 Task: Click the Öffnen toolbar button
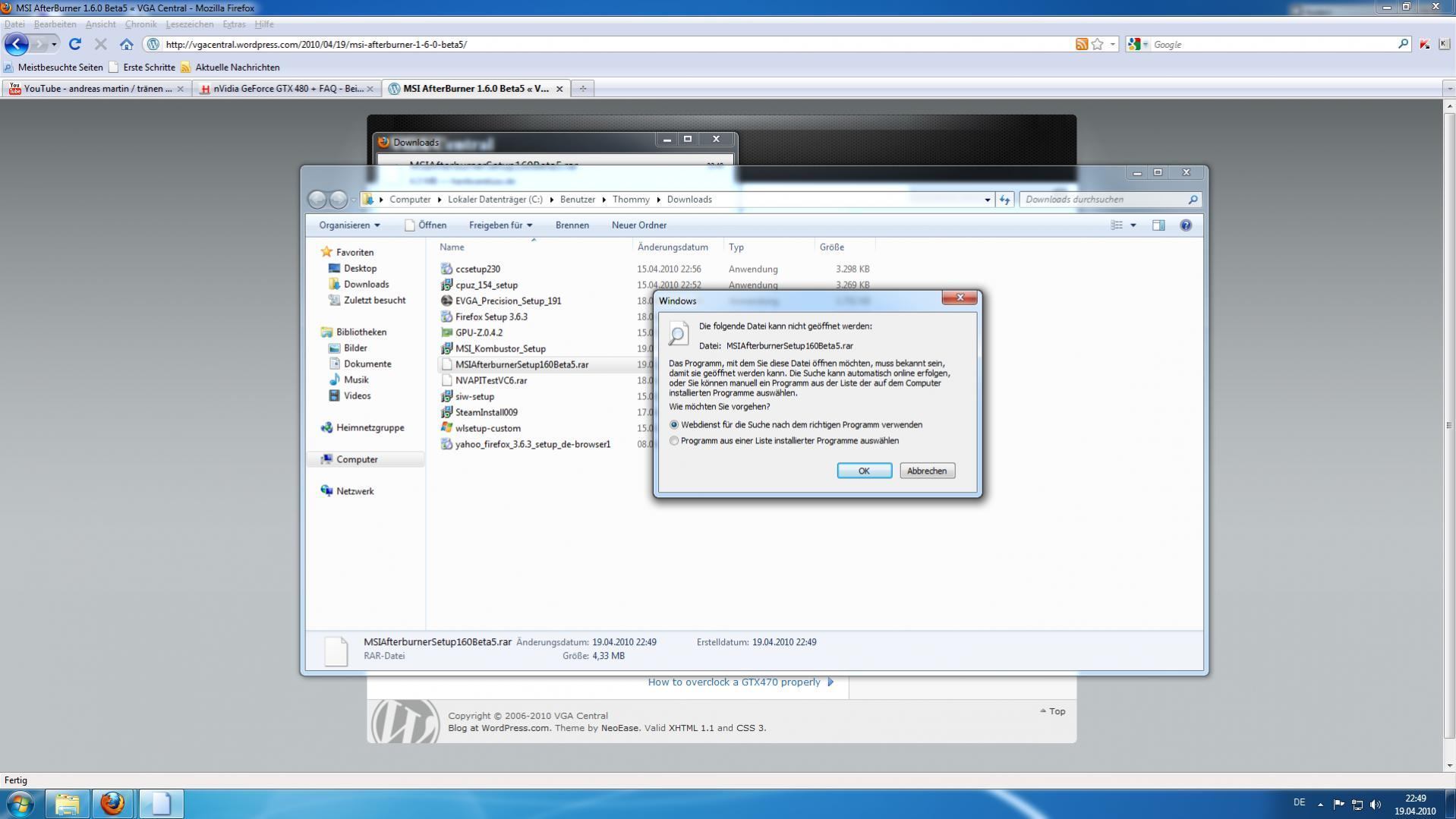point(425,225)
